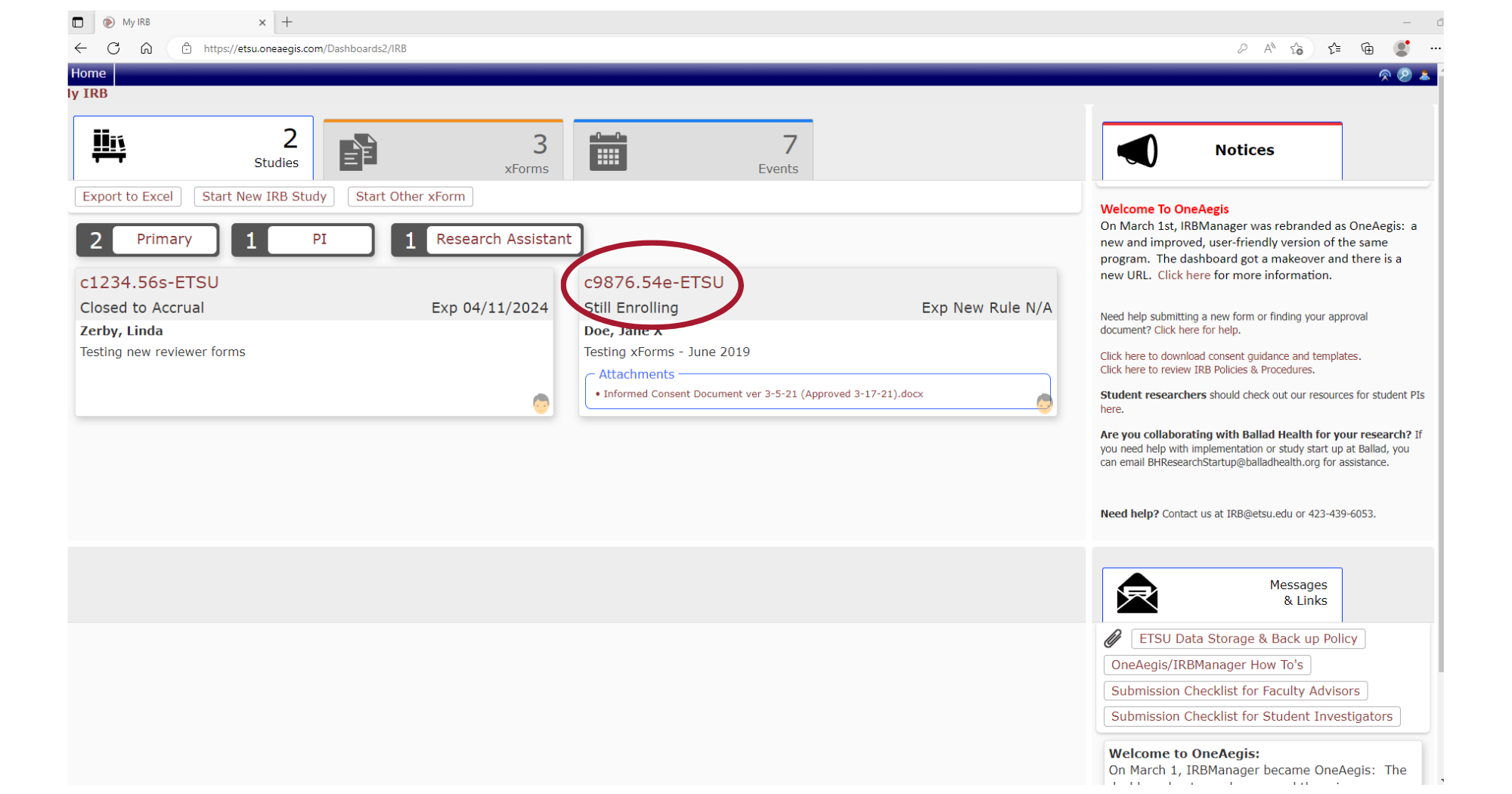Collapse the Attachments section

point(636,374)
